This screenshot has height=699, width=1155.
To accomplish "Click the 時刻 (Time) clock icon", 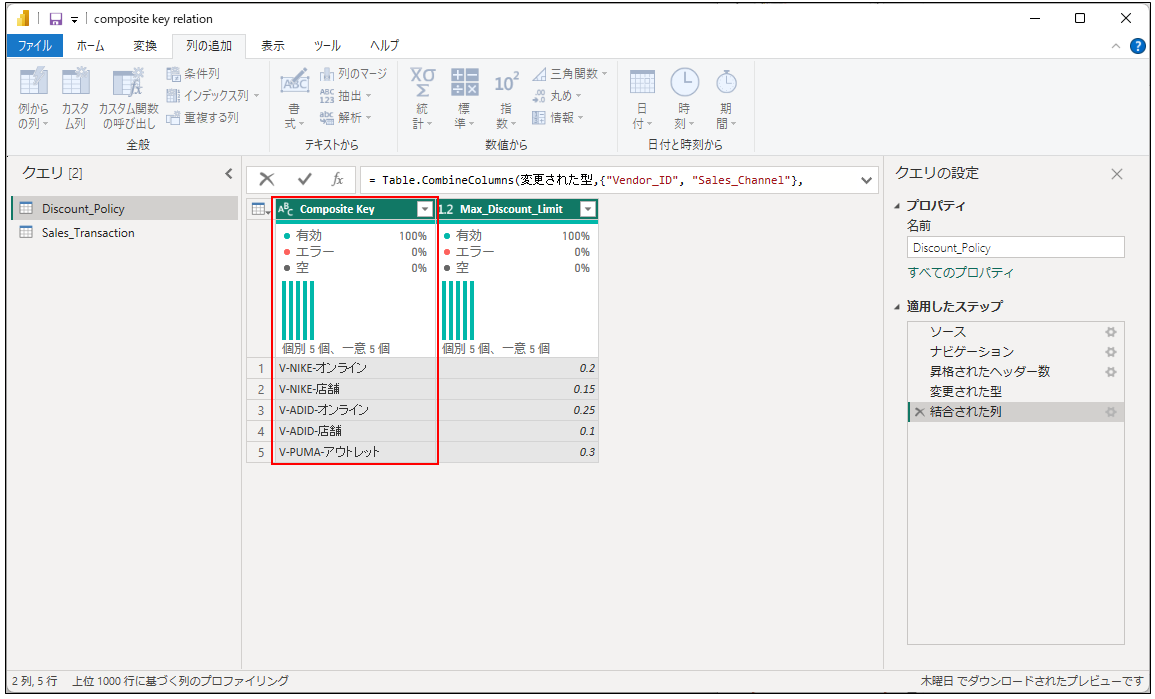I will 684,82.
